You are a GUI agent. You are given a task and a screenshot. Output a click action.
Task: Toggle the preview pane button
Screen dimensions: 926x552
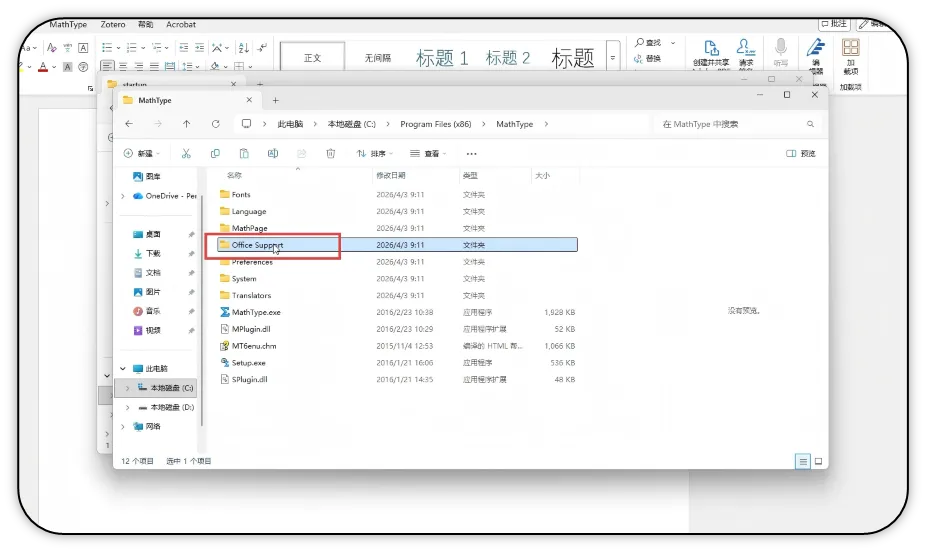(801, 153)
